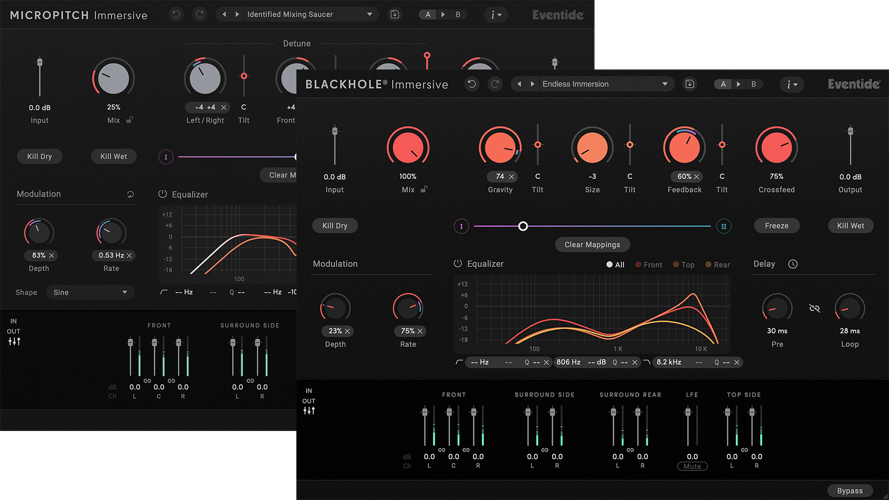Toggle the Blackhole Equalizer power button

458,264
